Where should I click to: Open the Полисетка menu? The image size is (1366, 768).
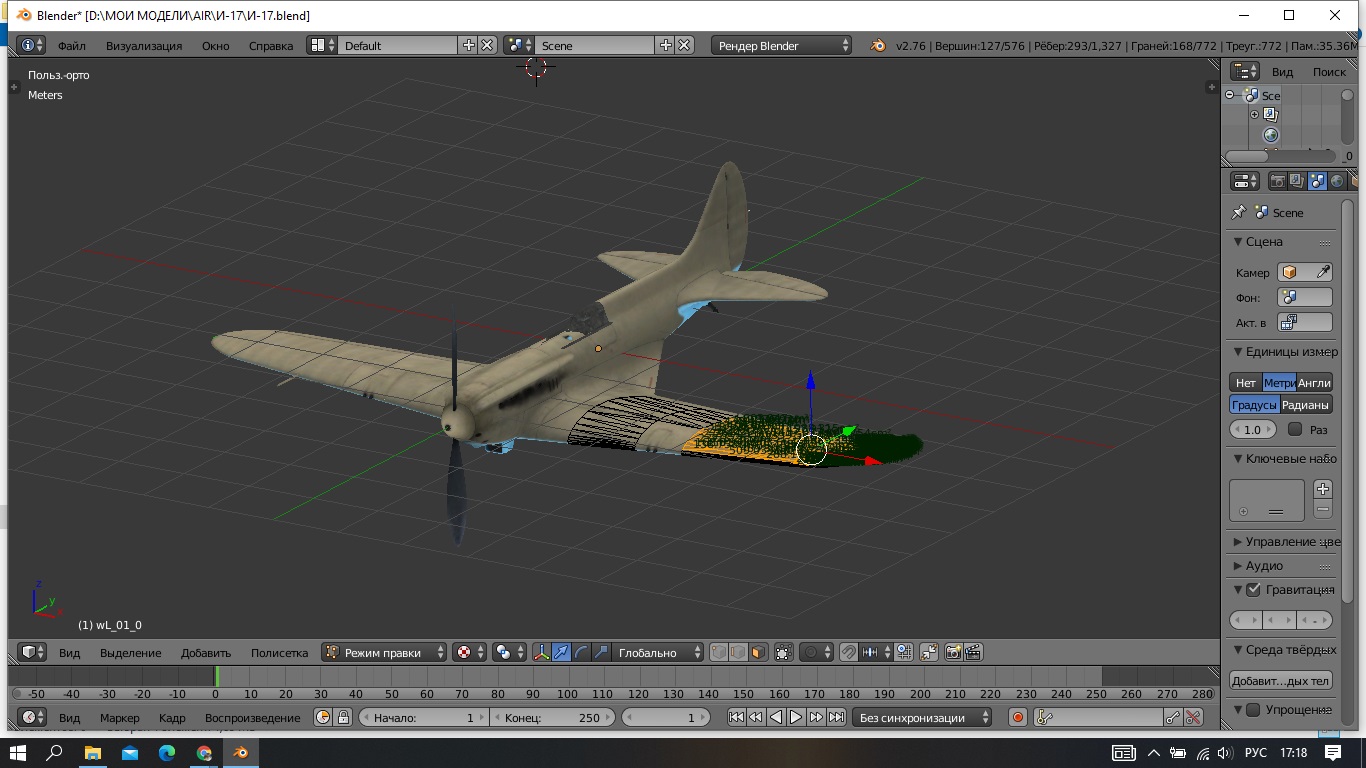[279, 653]
